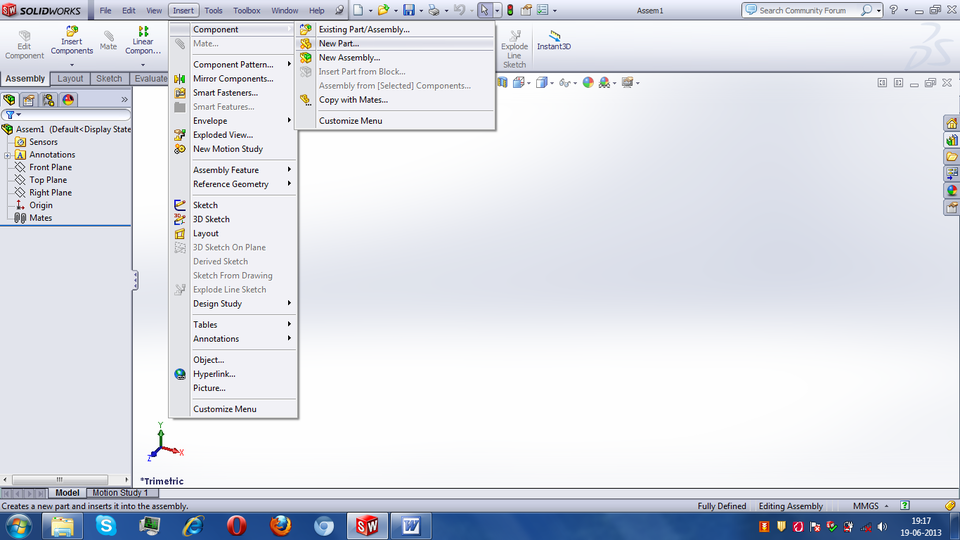Click the Save floppy disk icon
The image size is (960, 540).
[x=409, y=10]
